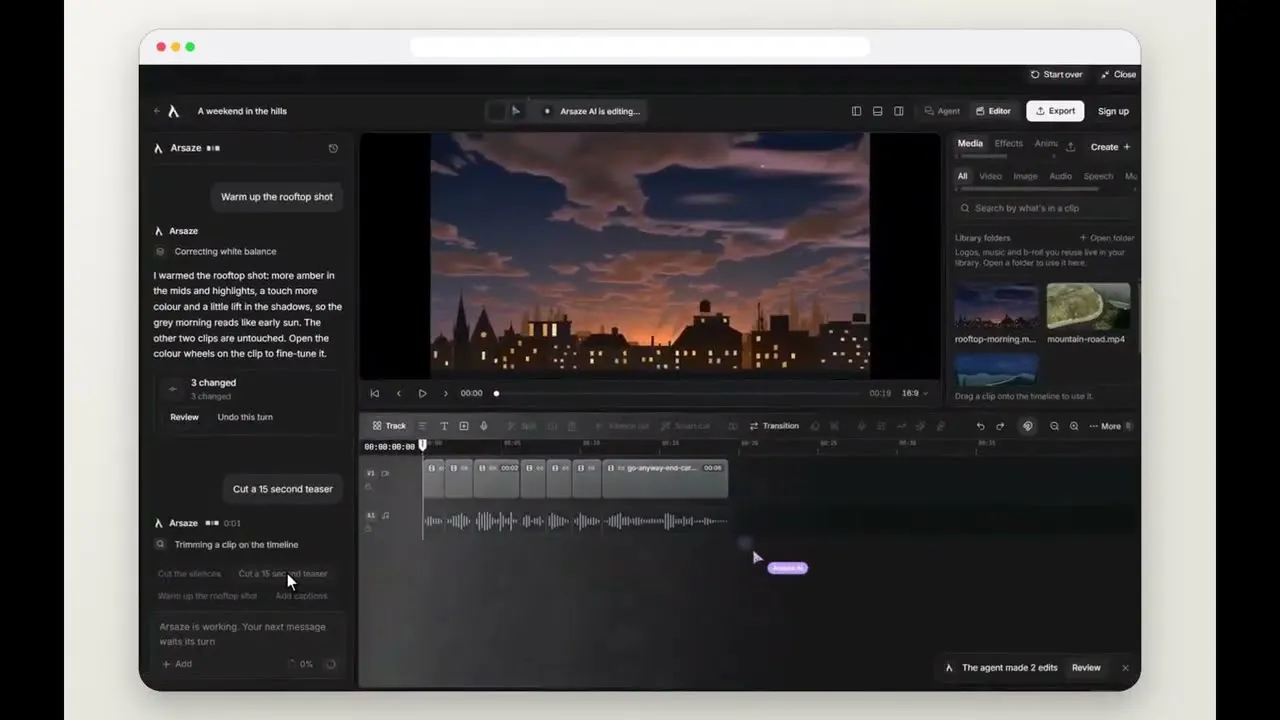Filter the media library by Video

990,177
